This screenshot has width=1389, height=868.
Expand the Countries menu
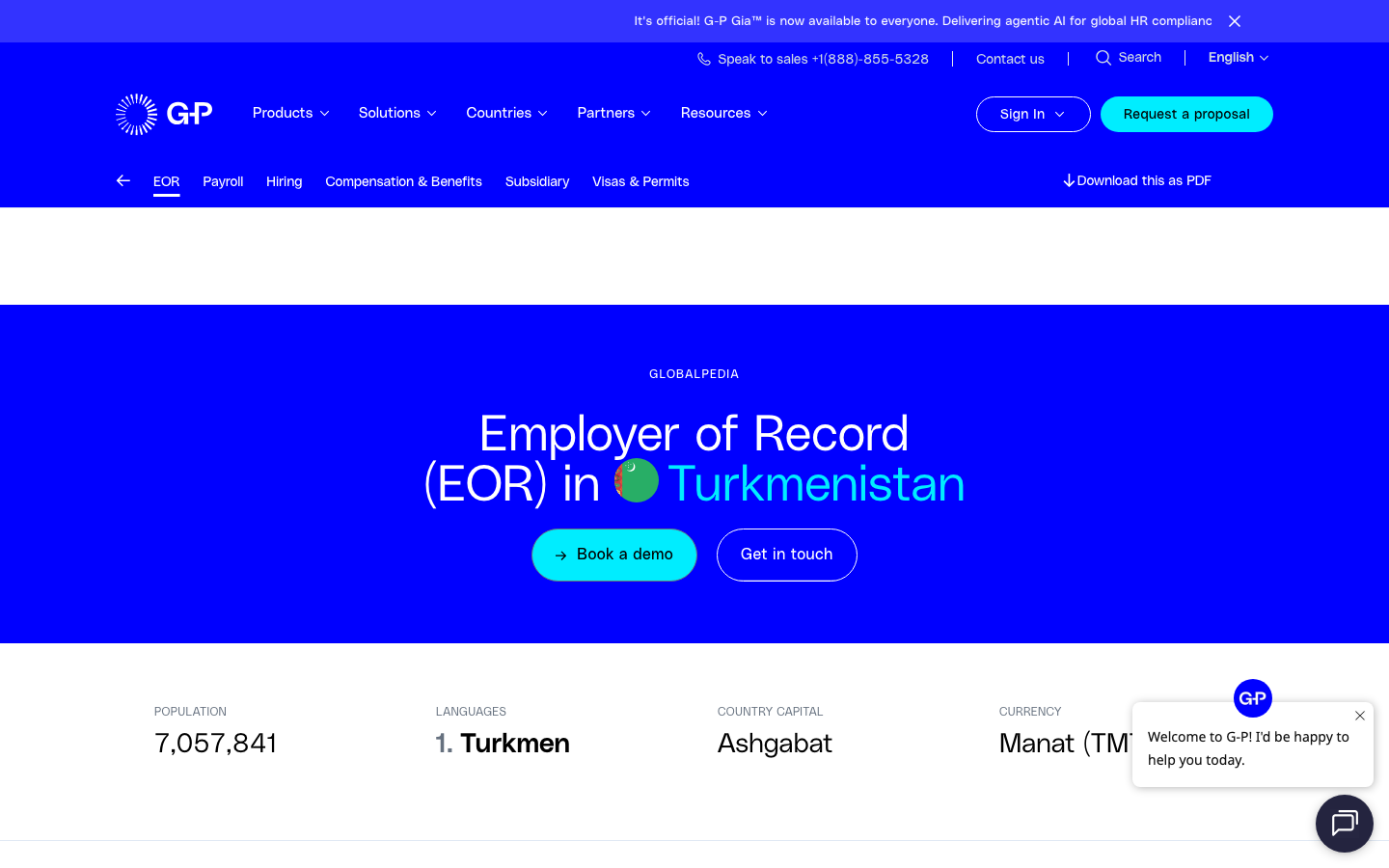click(x=506, y=113)
